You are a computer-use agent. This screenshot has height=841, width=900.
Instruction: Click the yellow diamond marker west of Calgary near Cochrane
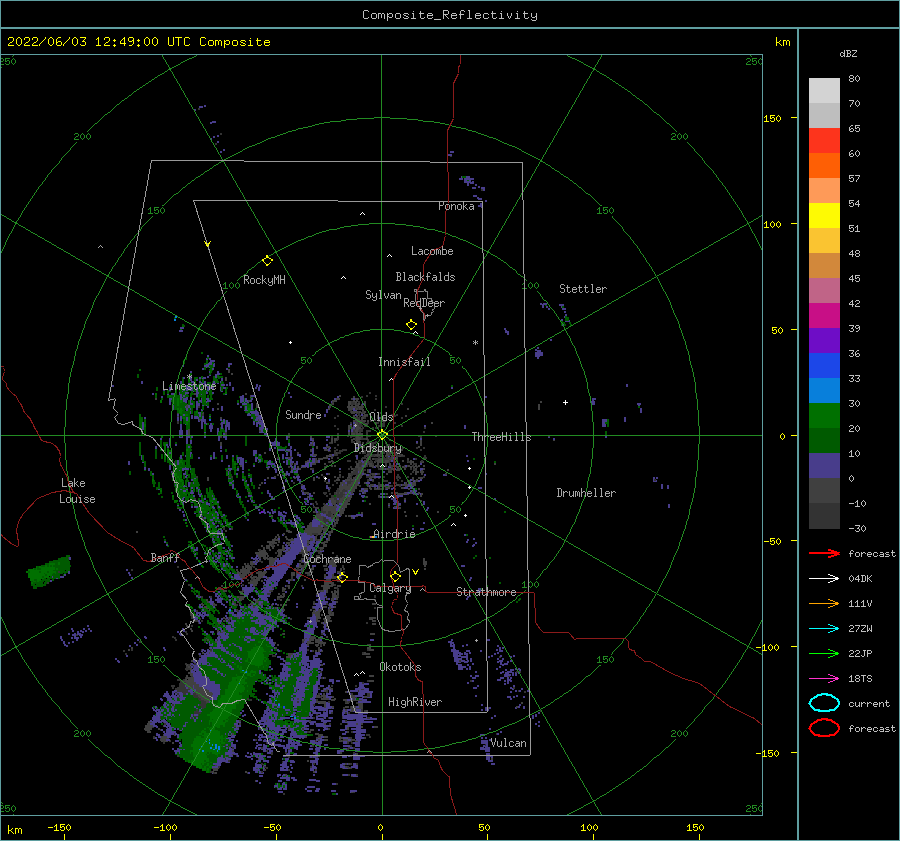coord(342,577)
